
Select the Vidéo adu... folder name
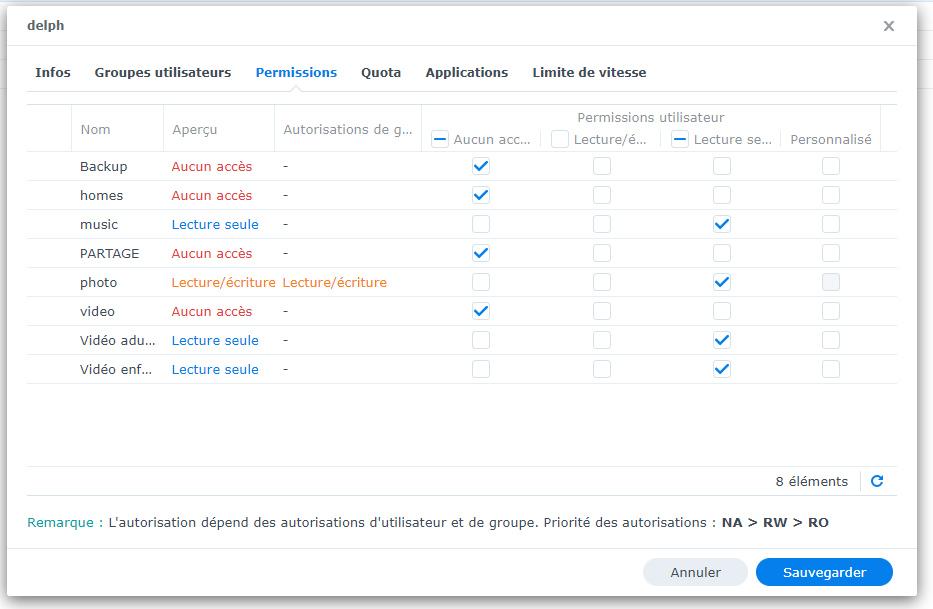coord(117,341)
